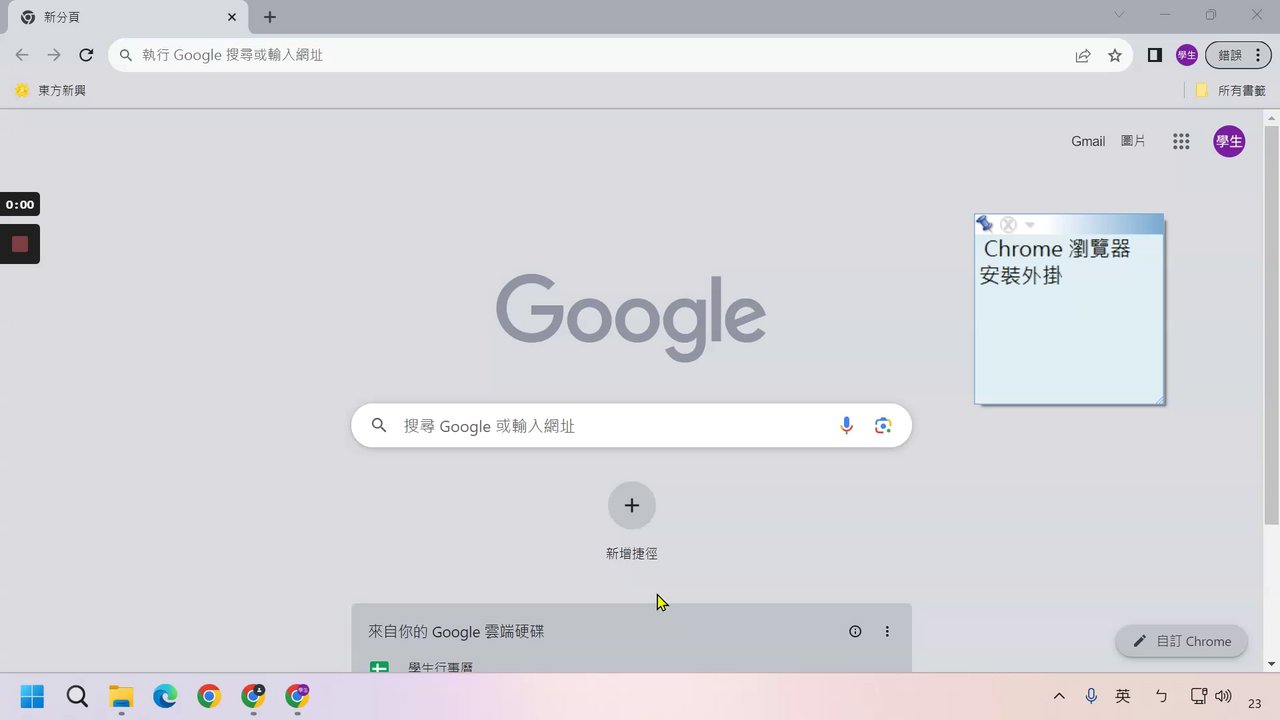Image resolution: width=1280 pixels, height=720 pixels.
Task: Open a new tab with plus
Action: coord(270,17)
